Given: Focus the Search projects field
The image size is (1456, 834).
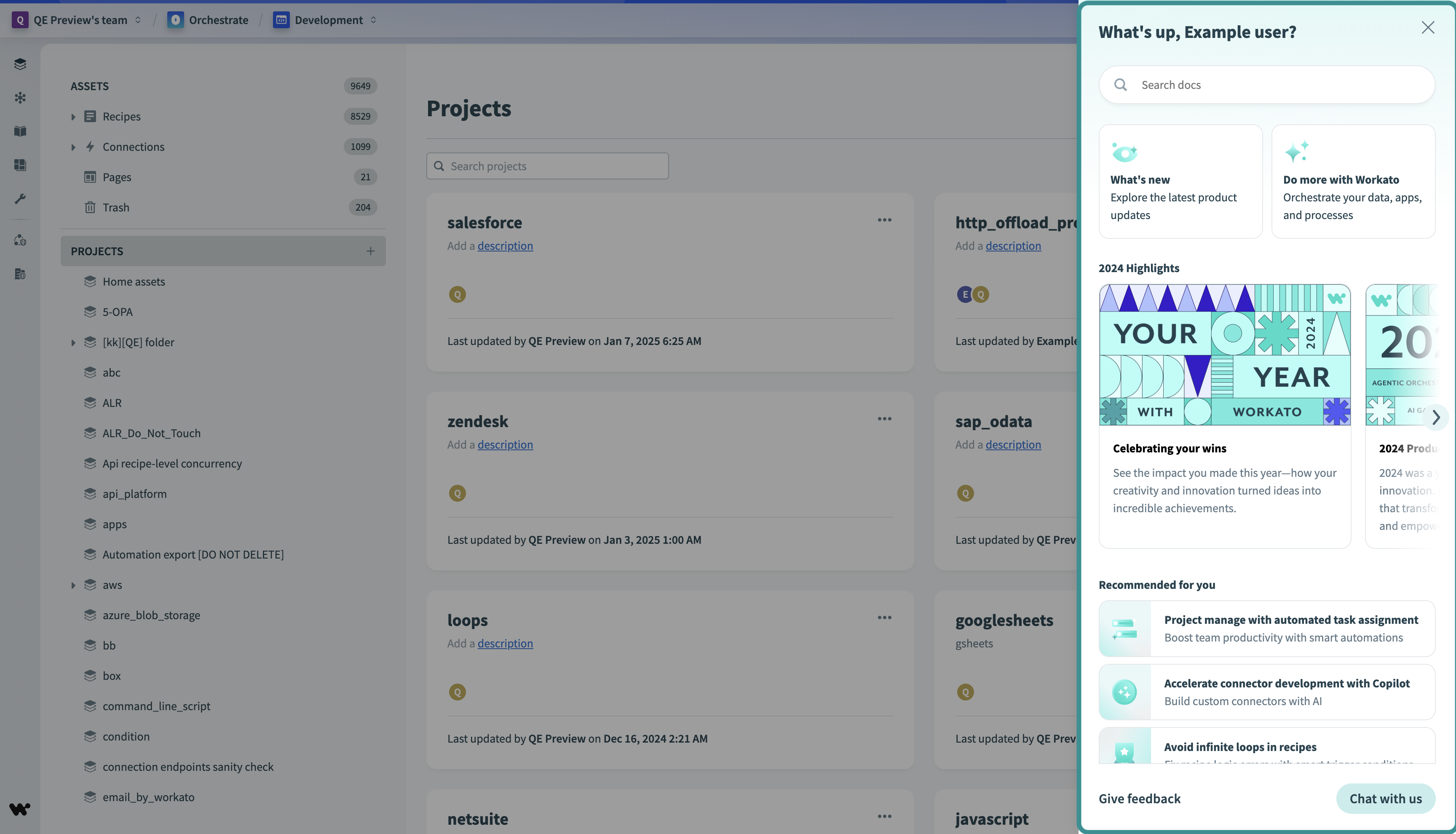Looking at the screenshot, I should (547, 166).
